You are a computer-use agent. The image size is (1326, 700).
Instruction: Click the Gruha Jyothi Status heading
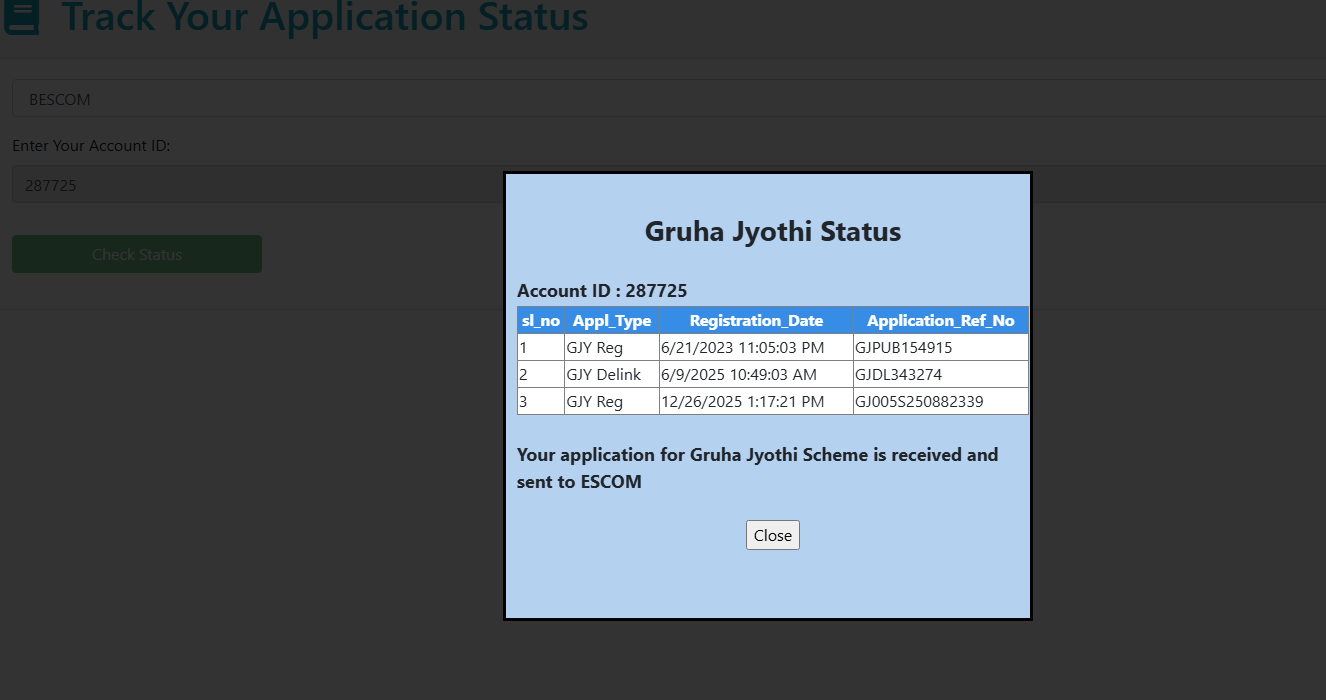(772, 232)
